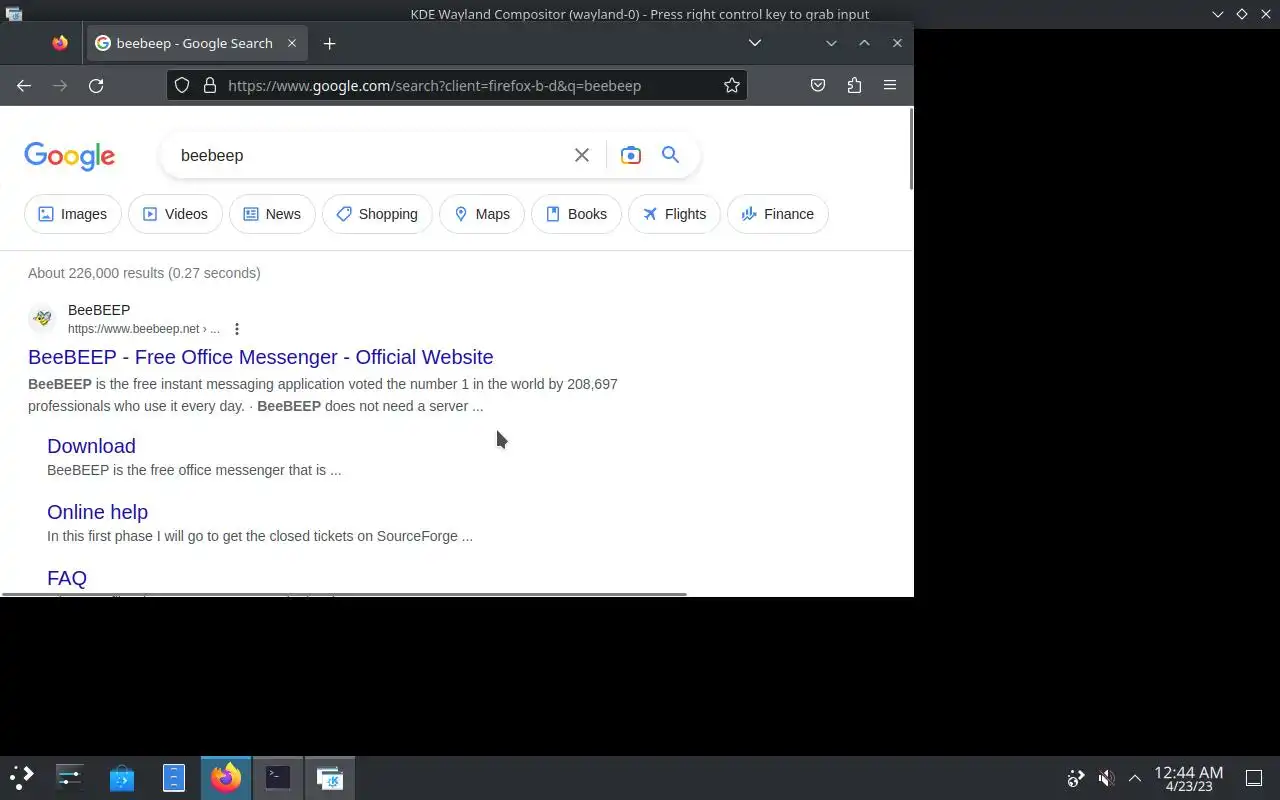
Task: Go back to the previous page
Action: [24, 86]
